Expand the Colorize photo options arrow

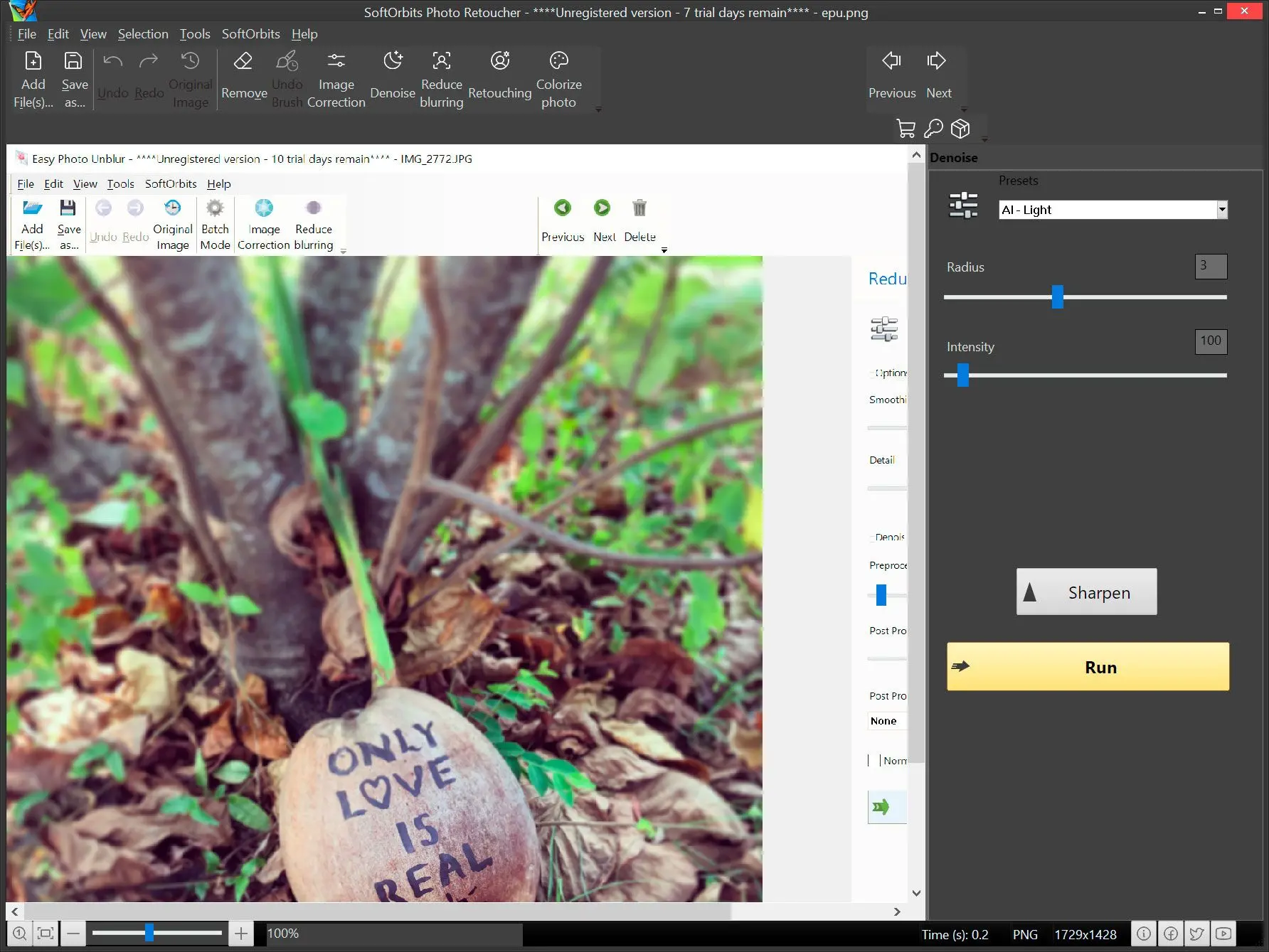tap(598, 108)
